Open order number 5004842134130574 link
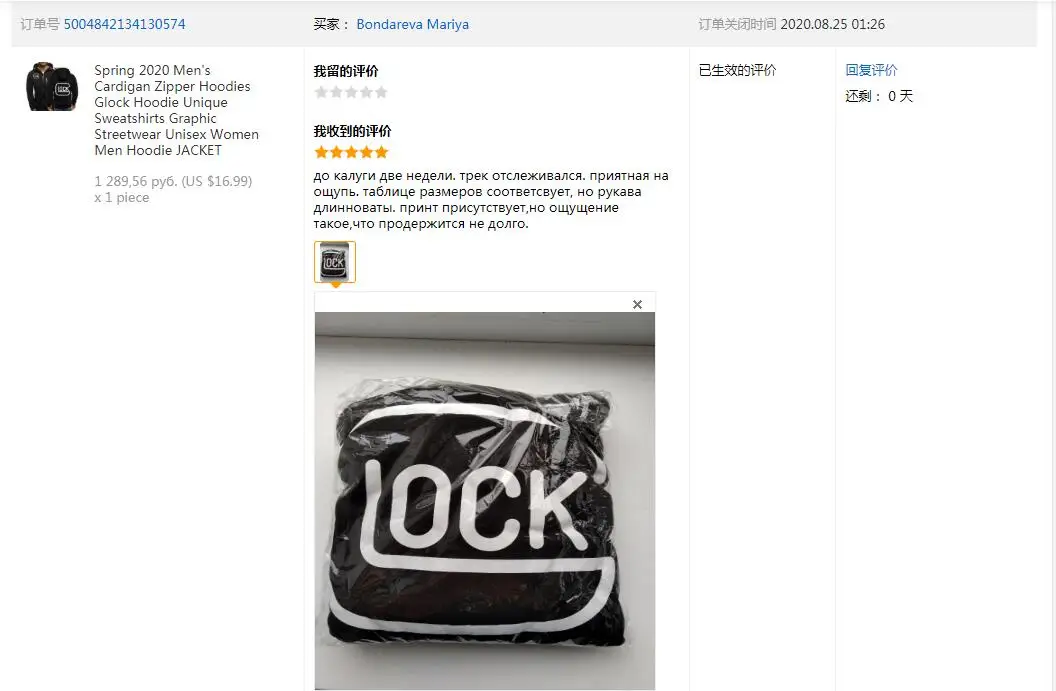1056x691 pixels. click(125, 24)
